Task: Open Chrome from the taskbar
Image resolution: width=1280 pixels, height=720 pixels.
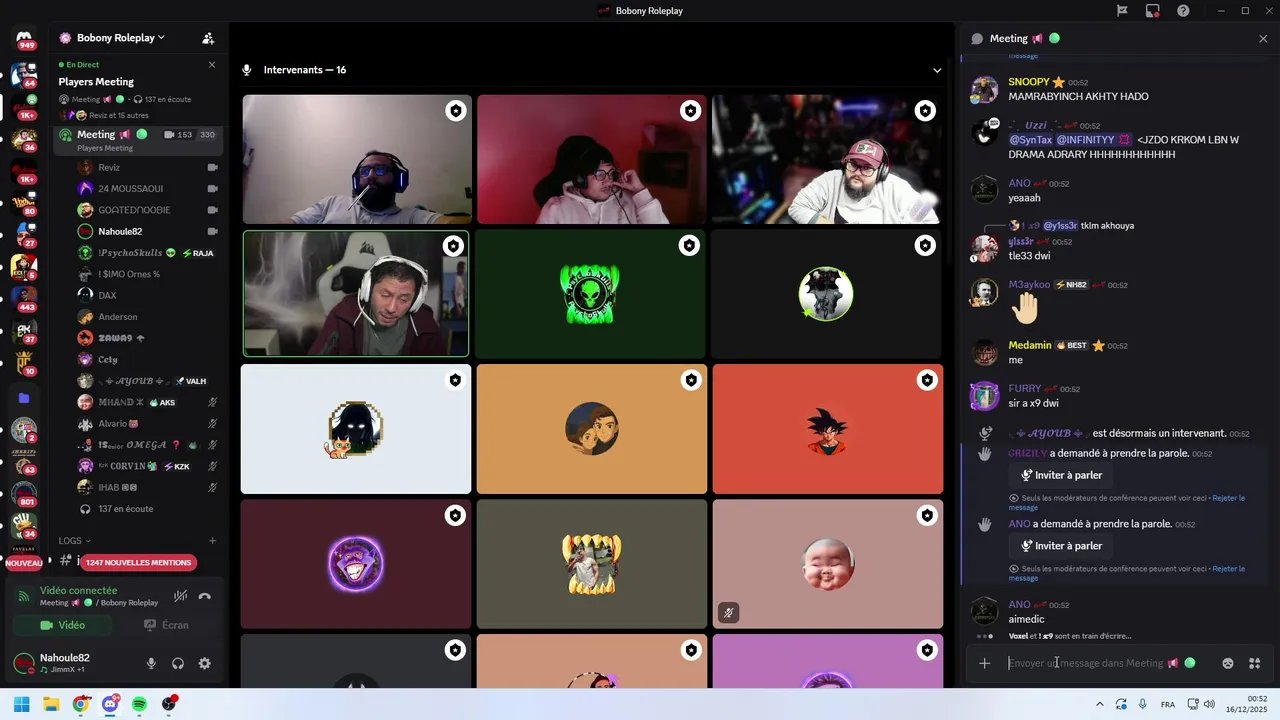Action: pos(80,704)
